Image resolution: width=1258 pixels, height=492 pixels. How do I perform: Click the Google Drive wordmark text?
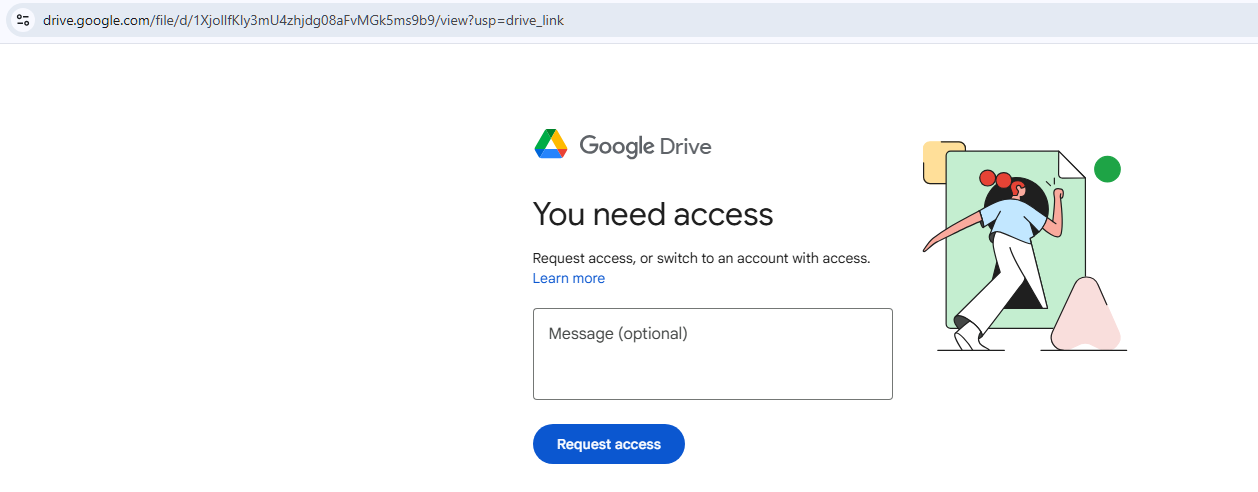point(645,146)
